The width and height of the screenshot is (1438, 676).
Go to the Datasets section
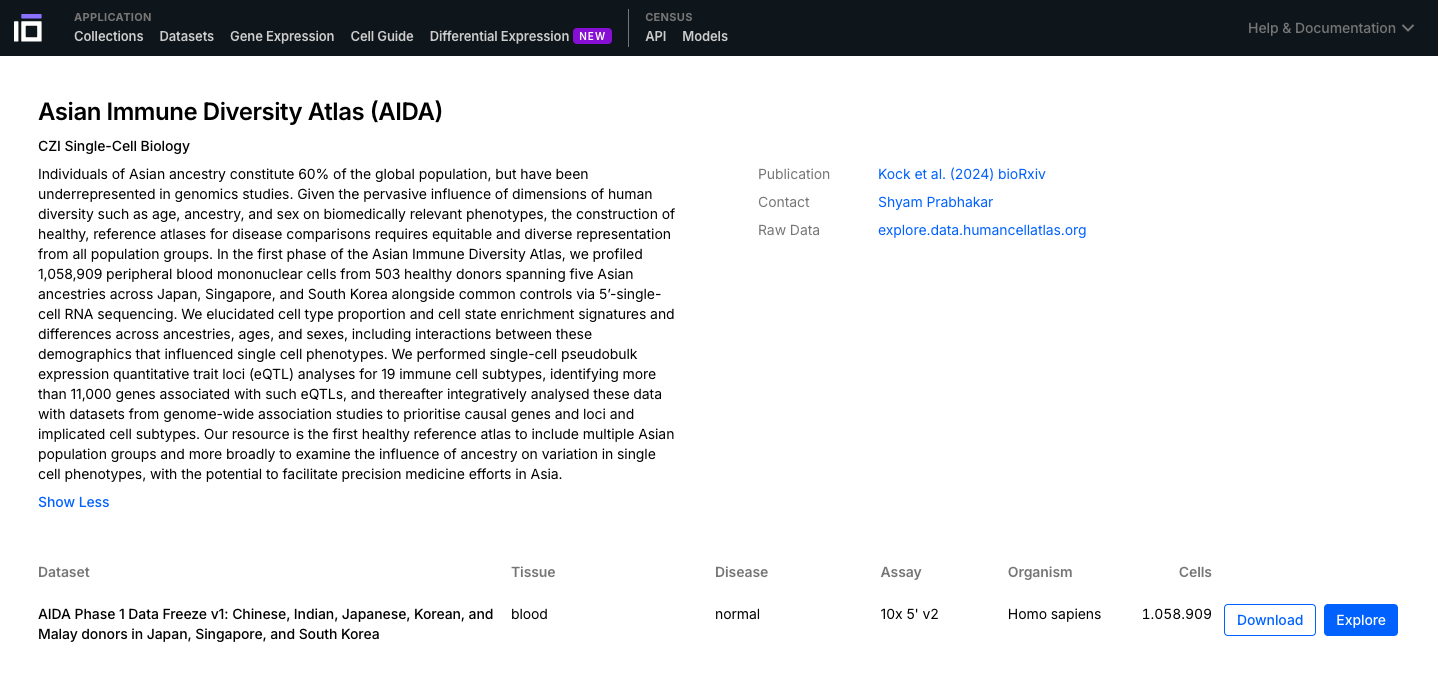coord(186,36)
